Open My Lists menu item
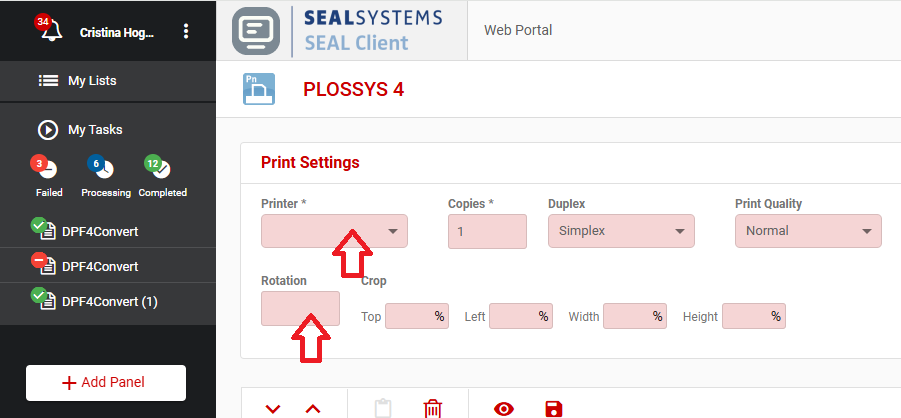The image size is (901, 418). [98, 81]
